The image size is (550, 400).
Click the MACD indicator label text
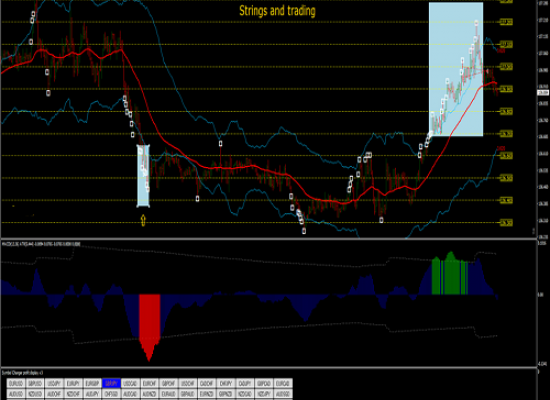(41, 244)
